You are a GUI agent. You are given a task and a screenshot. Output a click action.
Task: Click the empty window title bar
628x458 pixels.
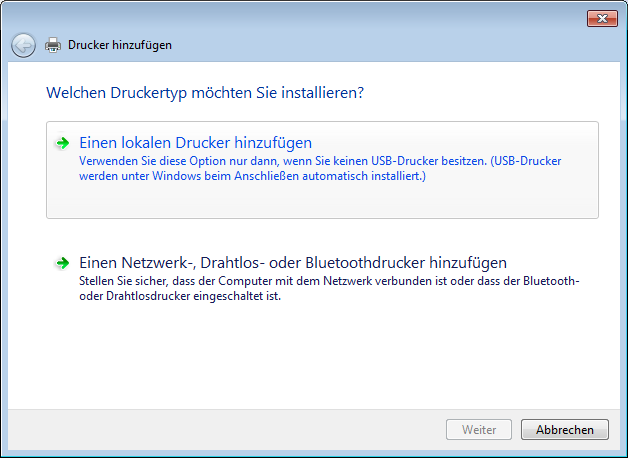pos(300,17)
